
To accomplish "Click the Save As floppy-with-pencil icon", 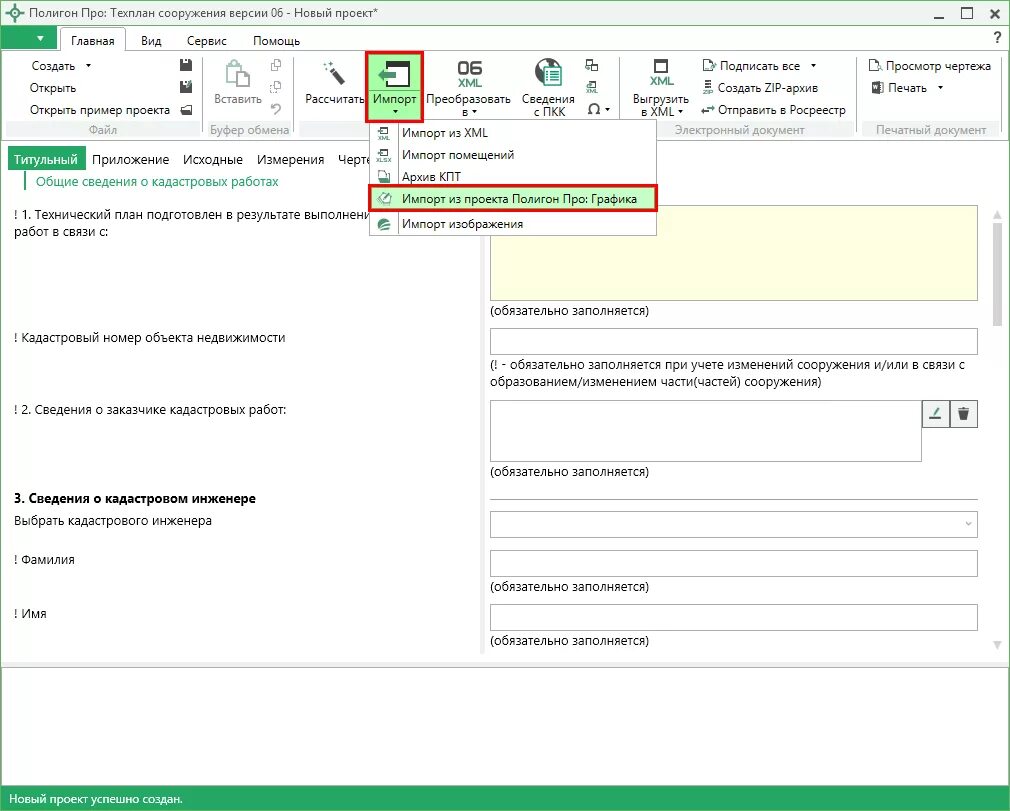I will pyautogui.click(x=186, y=87).
